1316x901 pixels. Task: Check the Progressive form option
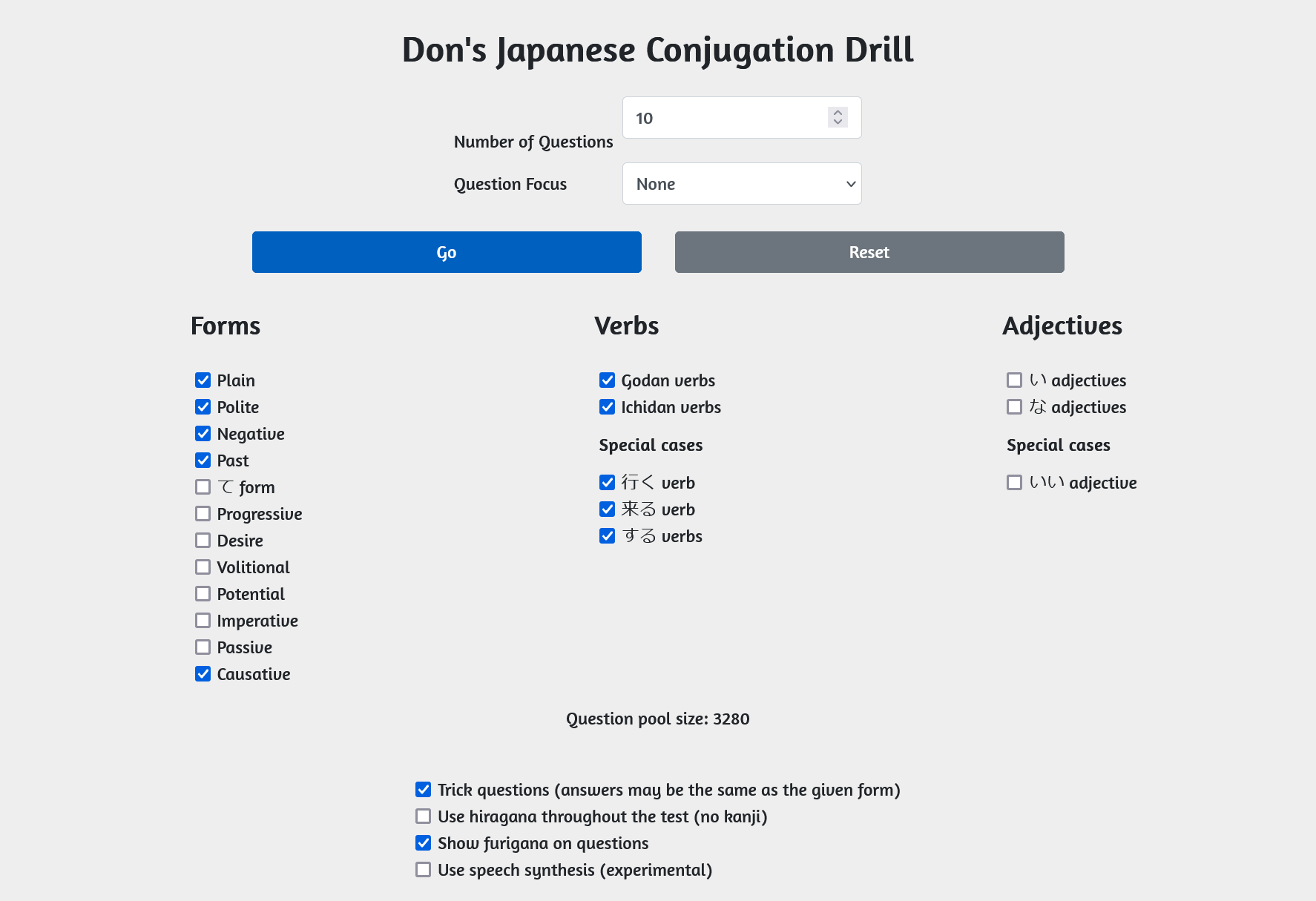[203, 513]
